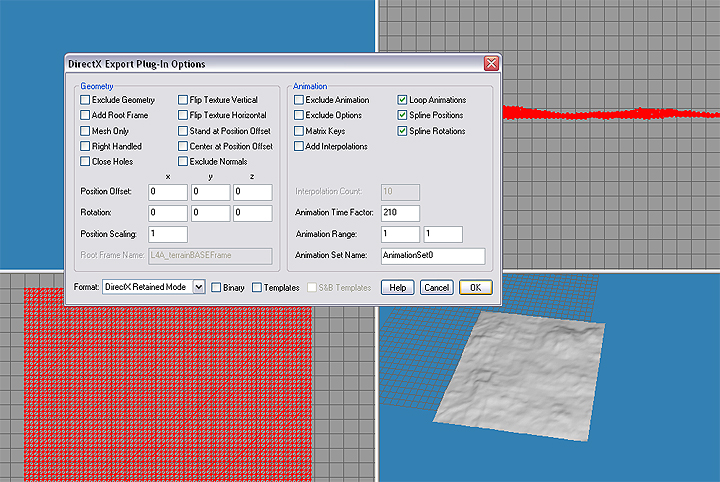Click the gray terrain mesh in perspective view

pos(521,374)
